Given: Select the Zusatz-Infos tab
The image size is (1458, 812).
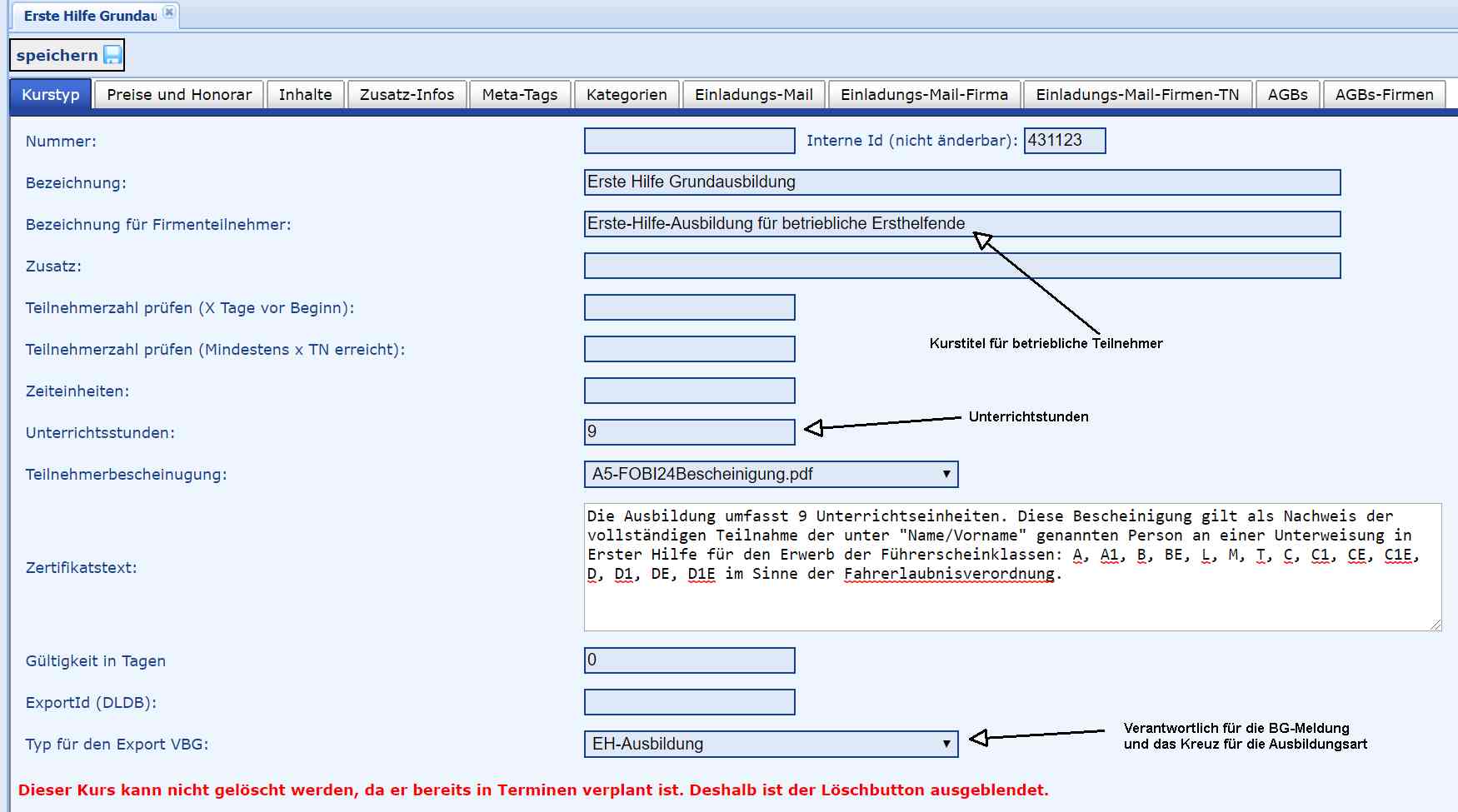Looking at the screenshot, I should pyautogui.click(x=407, y=95).
